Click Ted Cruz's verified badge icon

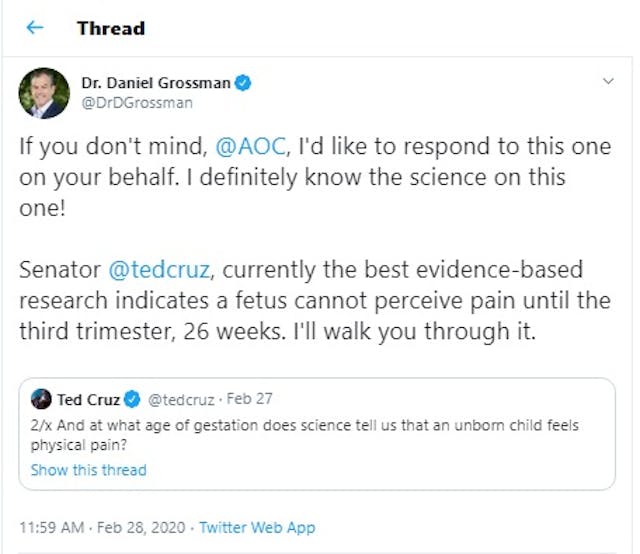[x=133, y=399]
